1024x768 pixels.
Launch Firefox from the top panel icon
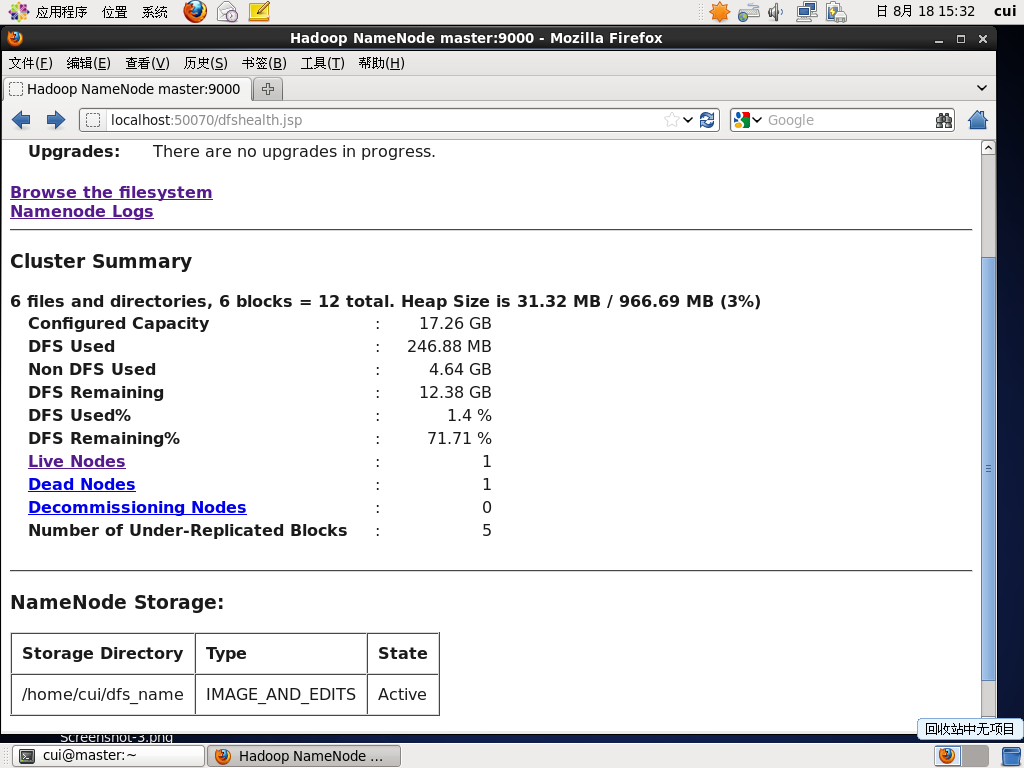tap(195, 11)
